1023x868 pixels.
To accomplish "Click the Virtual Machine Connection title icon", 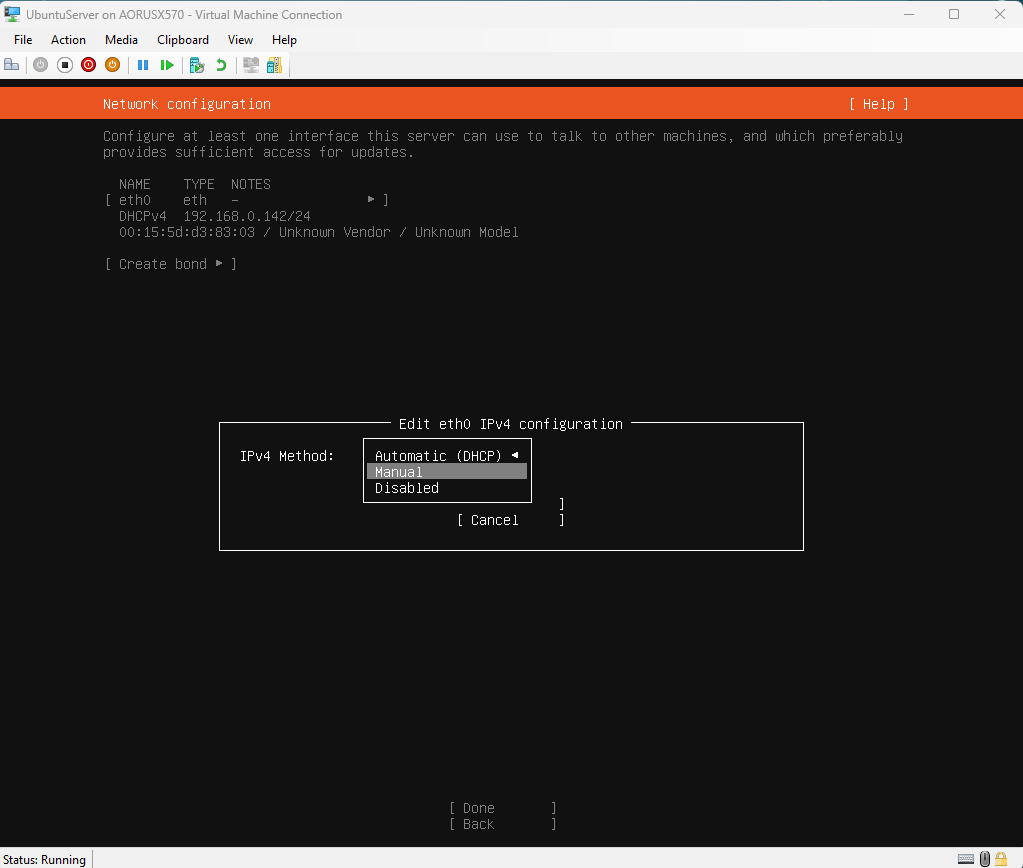I will tap(12, 14).
